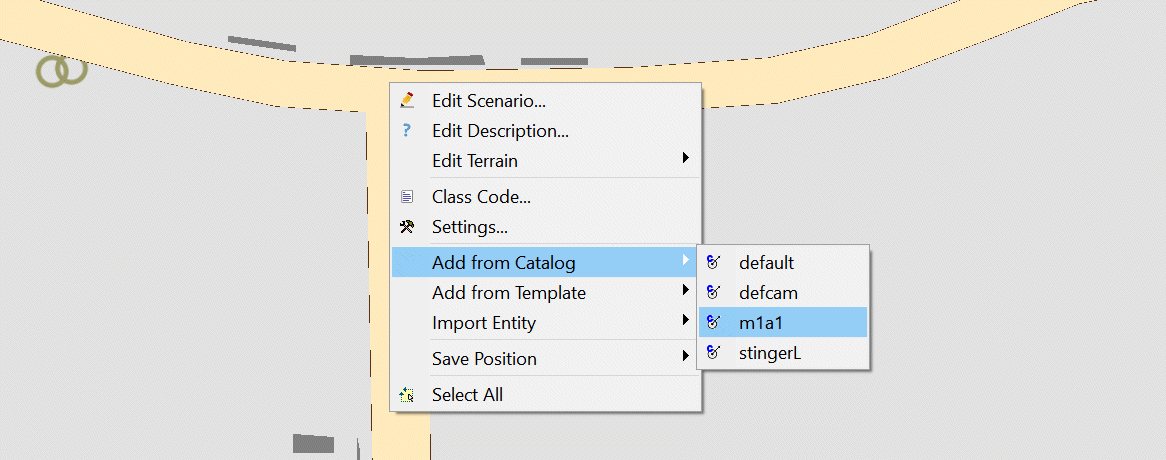Click the entity icon beside stingerL
Viewport: 1166px width, 460px height.
[713, 352]
